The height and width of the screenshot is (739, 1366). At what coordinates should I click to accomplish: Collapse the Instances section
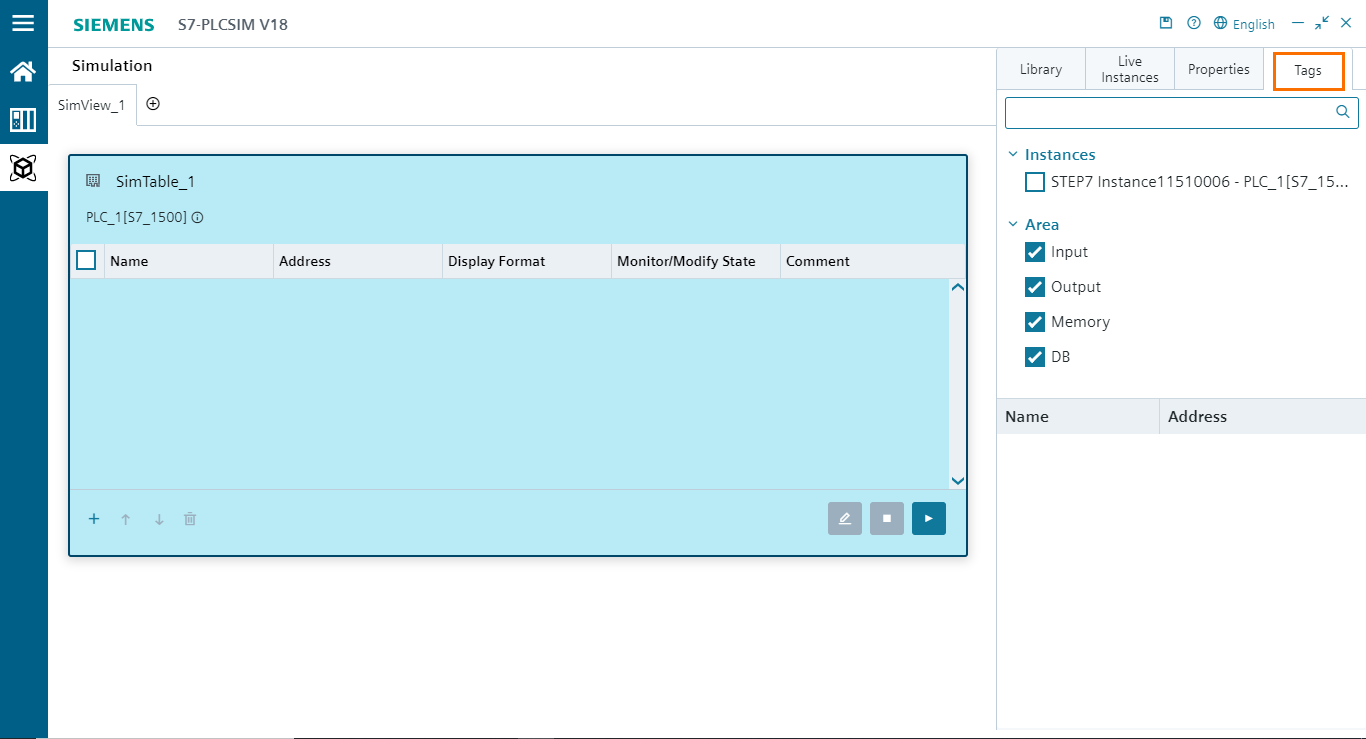tap(1014, 154)
